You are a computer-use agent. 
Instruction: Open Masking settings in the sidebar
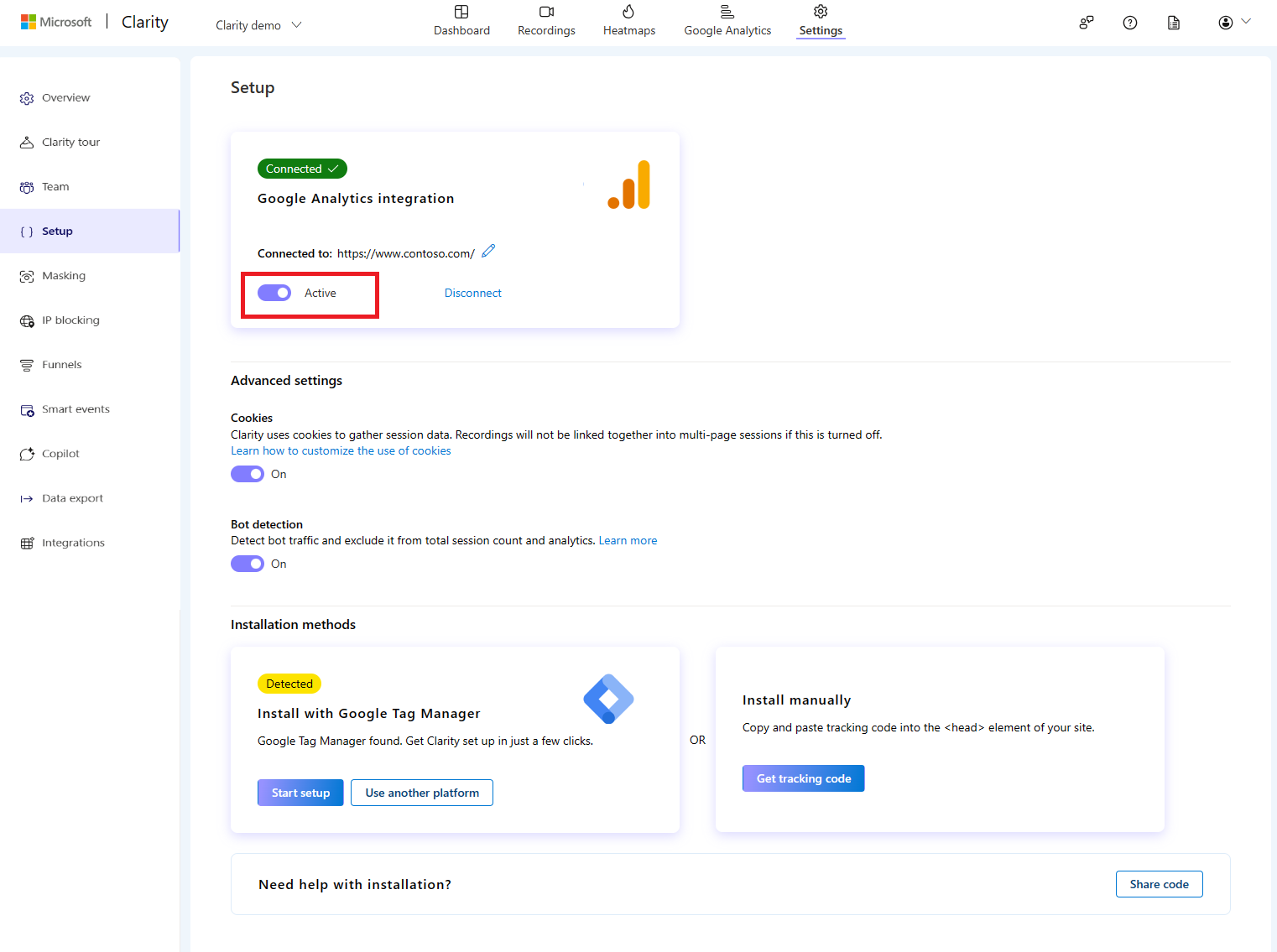click(90, 276)
